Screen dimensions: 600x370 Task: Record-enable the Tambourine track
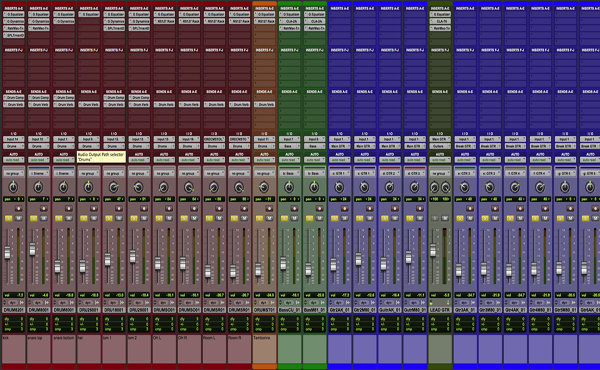tap(269, 209)
